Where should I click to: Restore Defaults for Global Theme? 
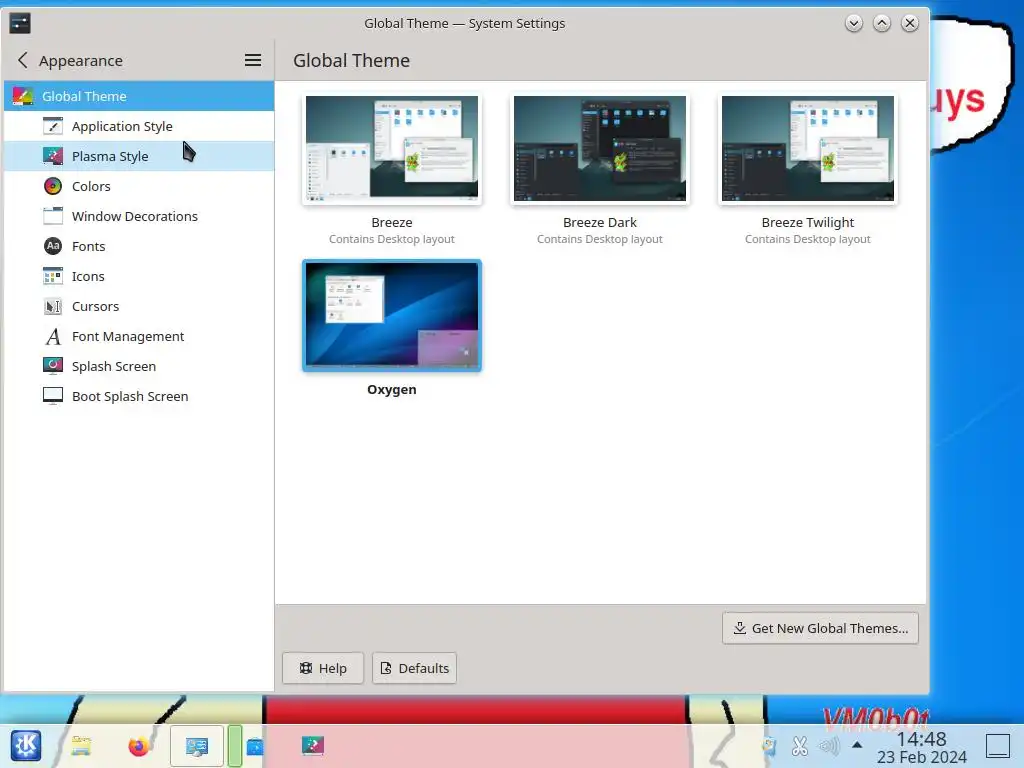coord(414,668)
